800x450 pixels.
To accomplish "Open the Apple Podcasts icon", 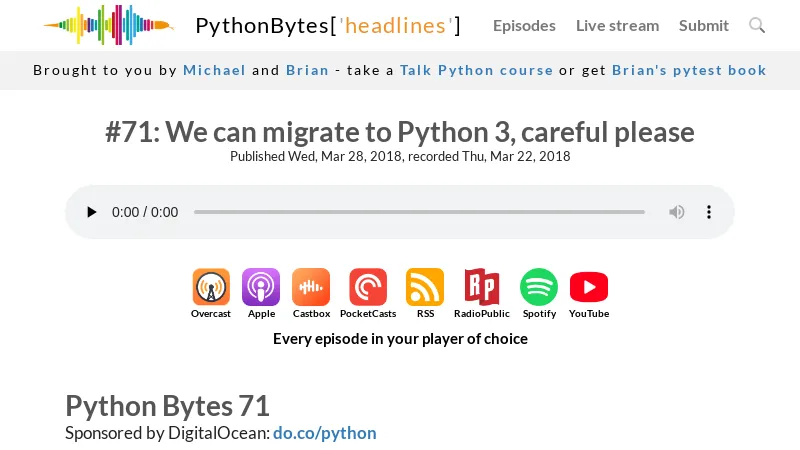I will (x=261, y=287).
